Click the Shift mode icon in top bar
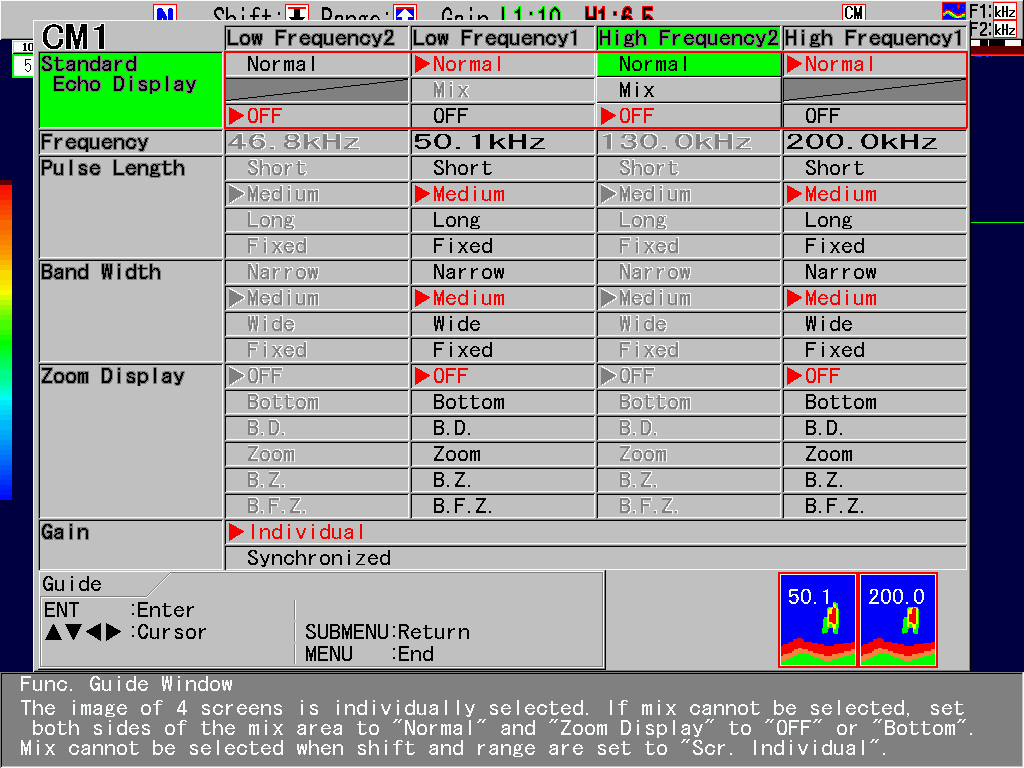1024x768 pixels. [x=298, y=14]
